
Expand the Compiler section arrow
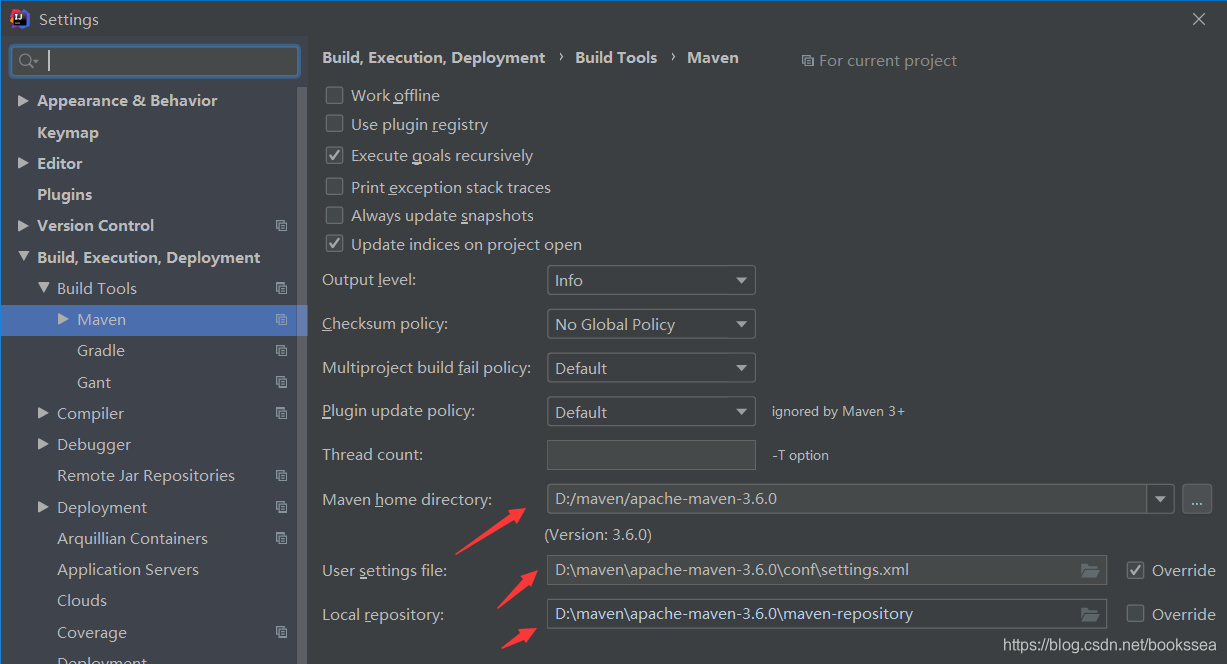43,413
